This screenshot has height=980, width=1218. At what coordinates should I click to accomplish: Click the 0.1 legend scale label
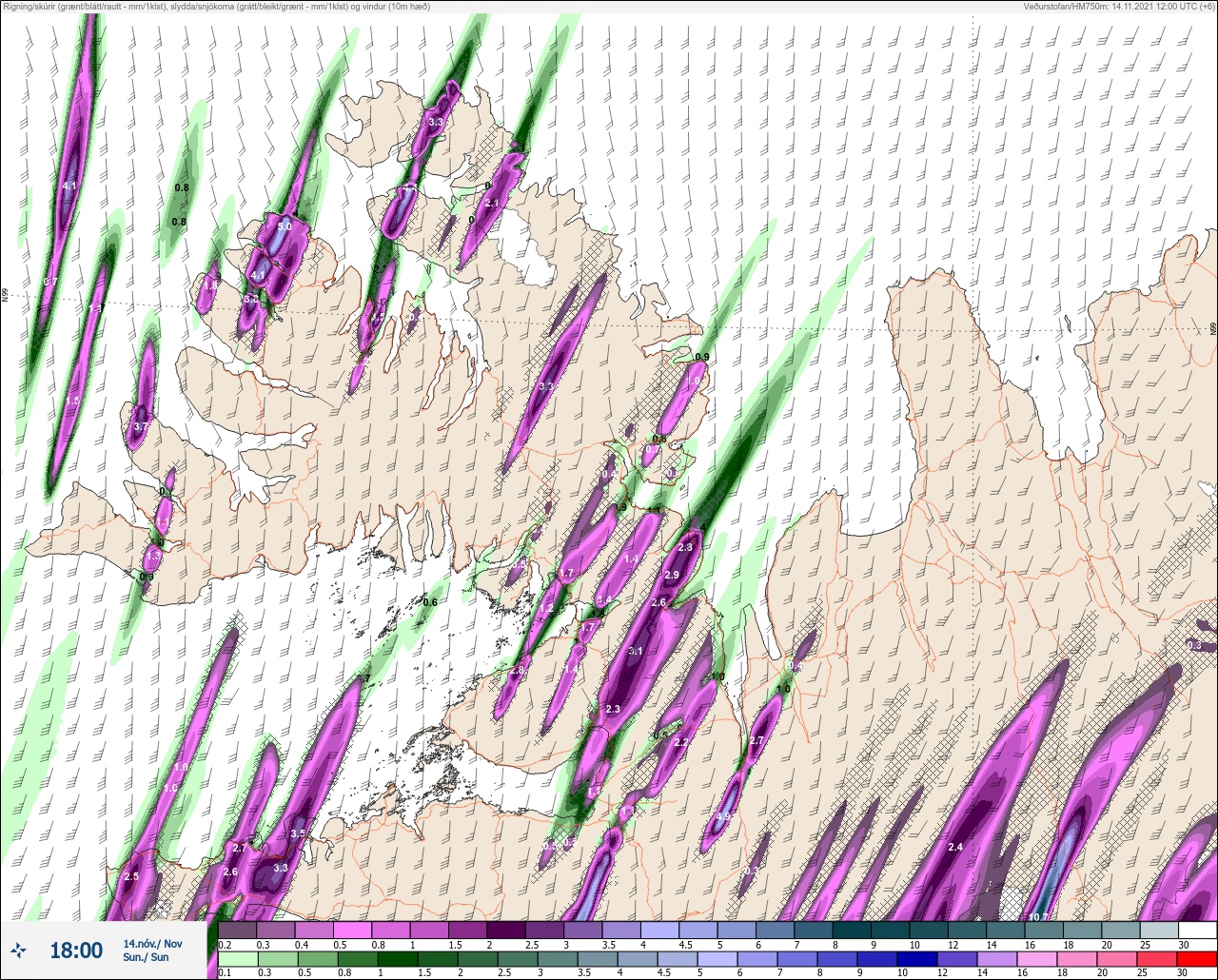[225, 973]
